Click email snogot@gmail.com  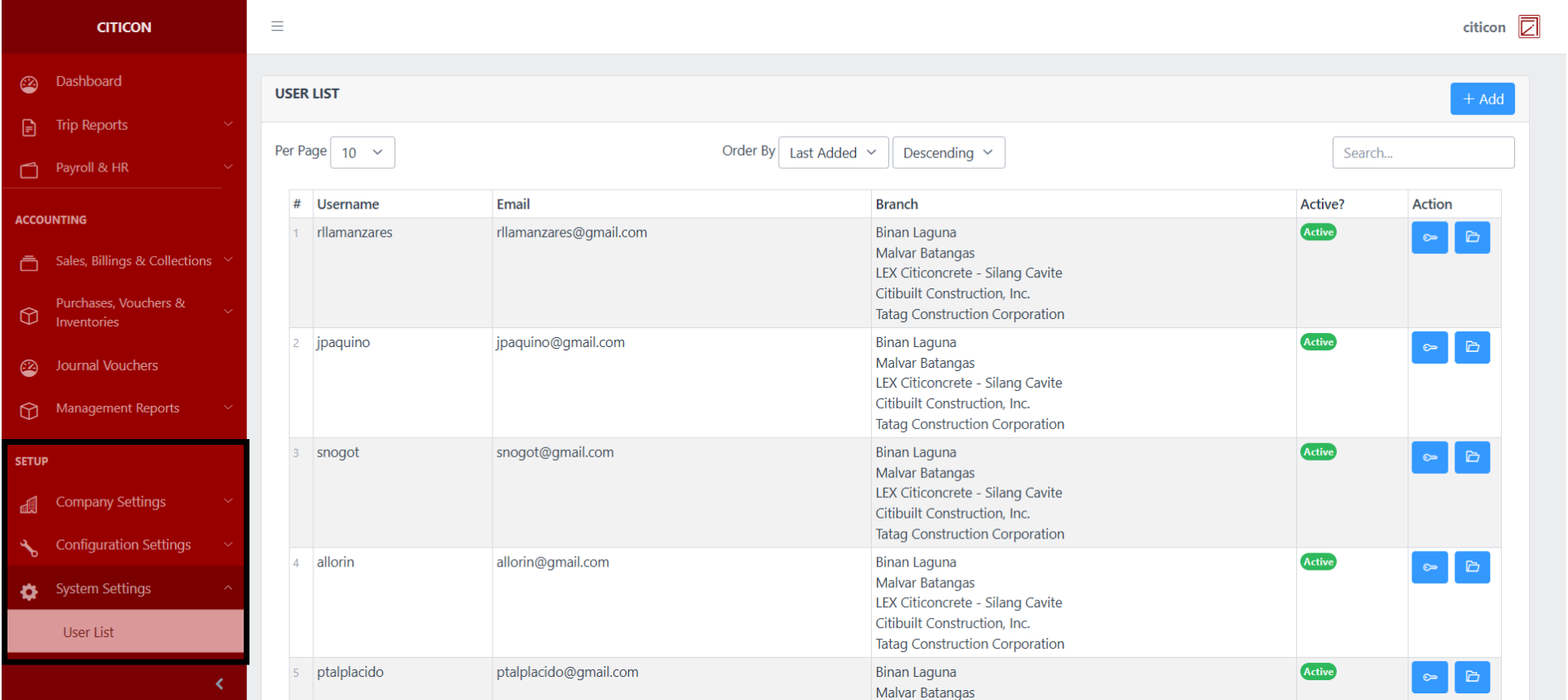click(555, 452)
